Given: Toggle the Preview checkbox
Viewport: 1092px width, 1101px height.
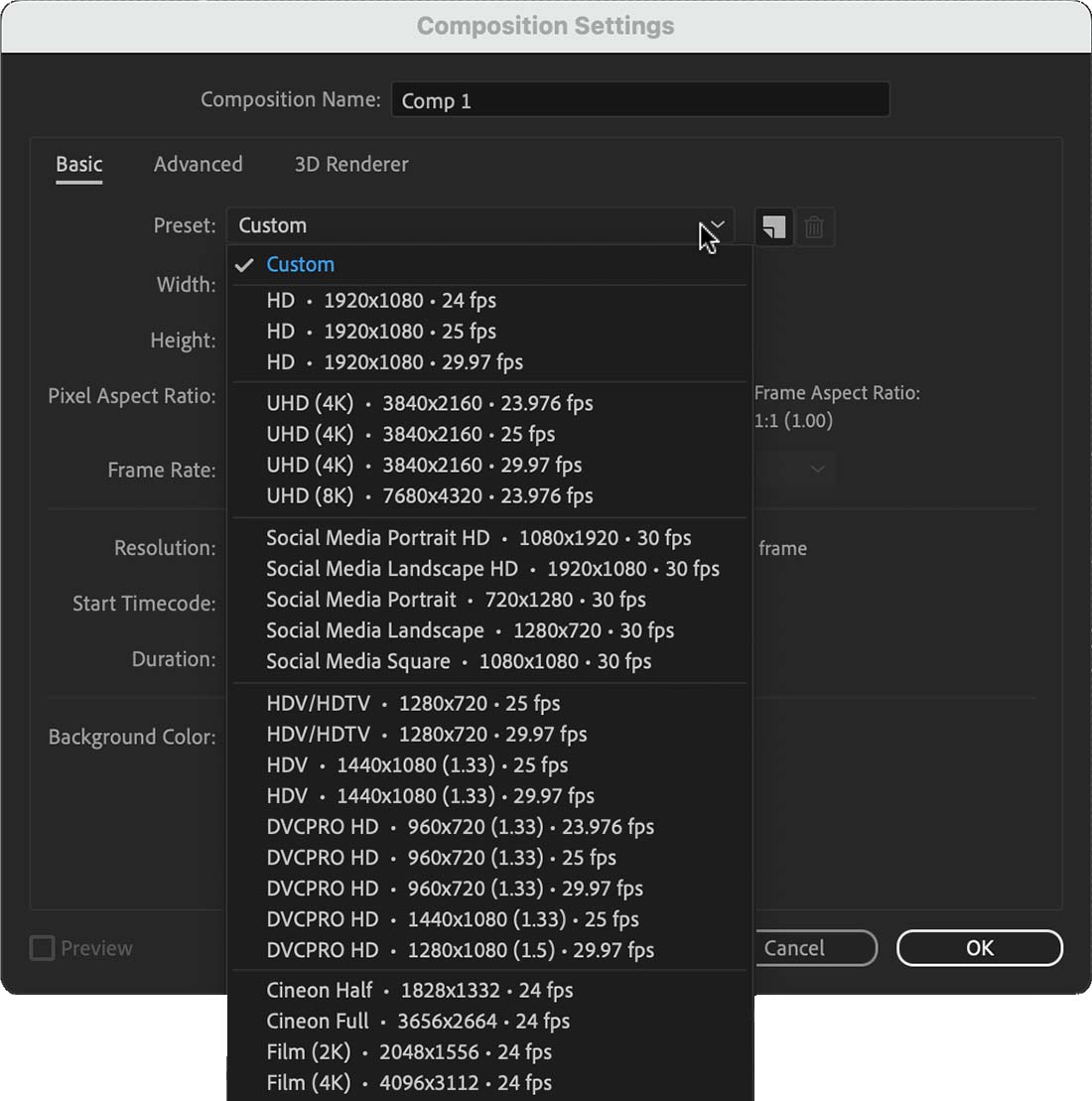Looking at the screenshot, I should 42,948.
